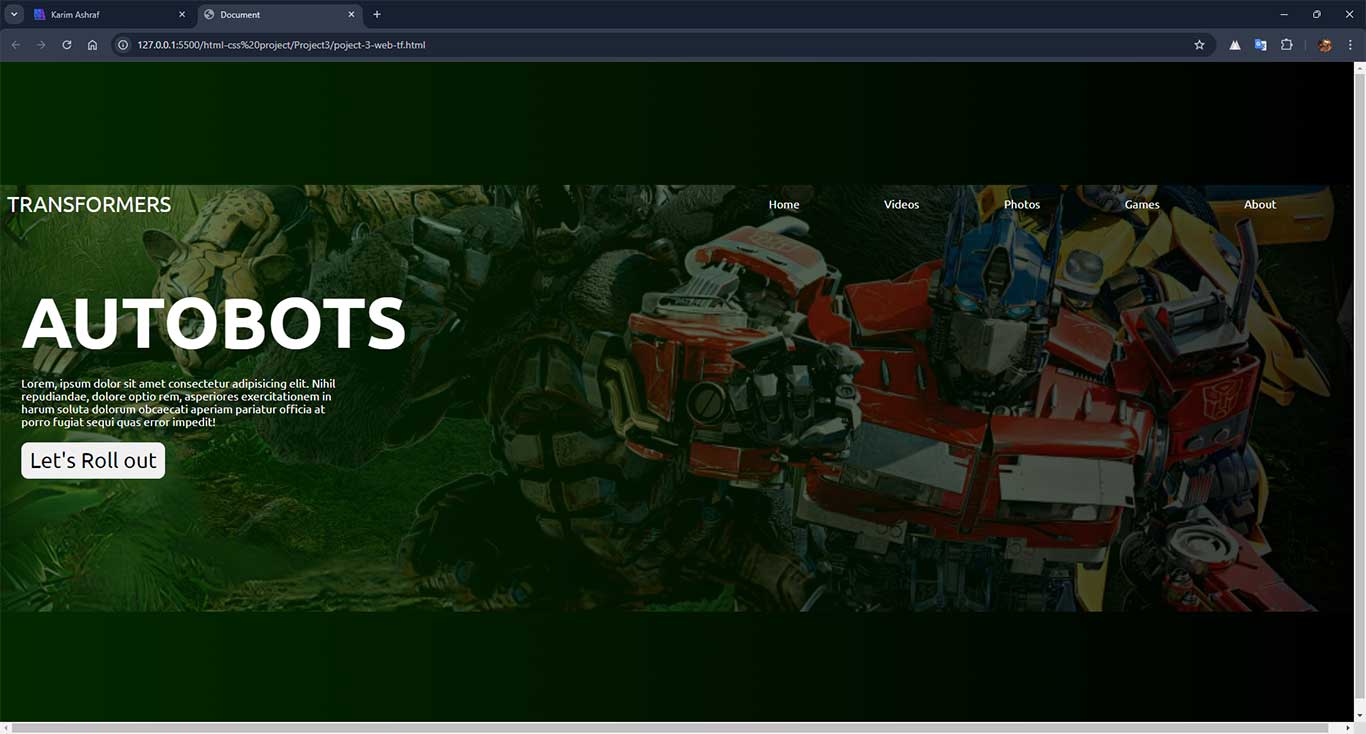Close the Document tab

point(351,15)
